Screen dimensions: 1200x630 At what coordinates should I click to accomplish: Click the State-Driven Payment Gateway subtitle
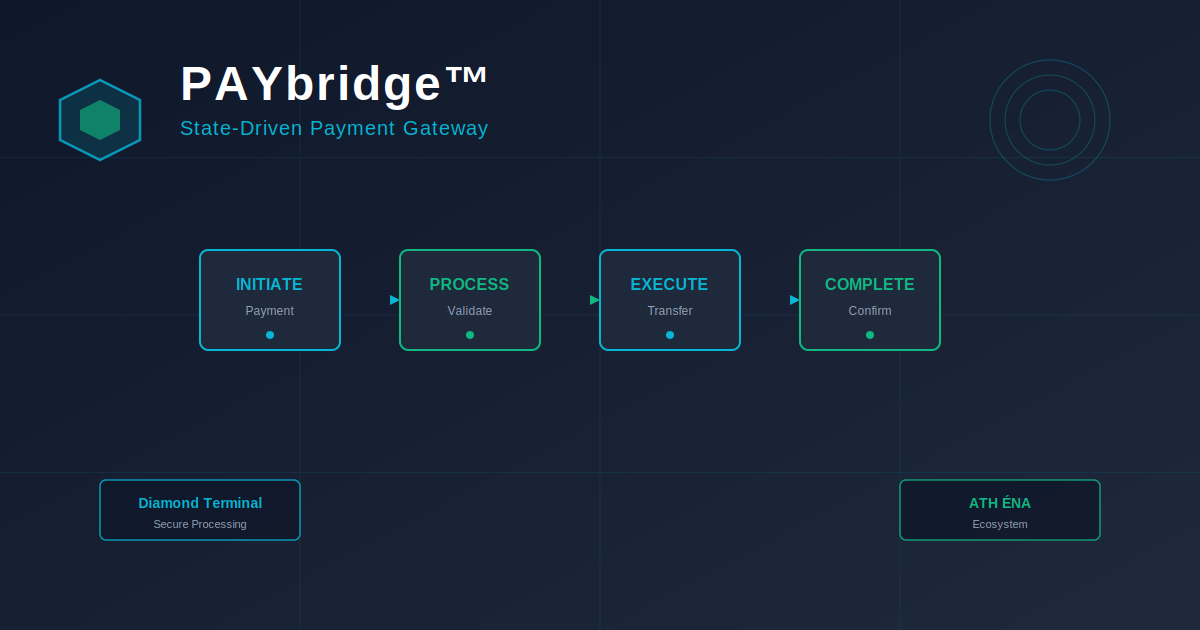coord(334,129)
